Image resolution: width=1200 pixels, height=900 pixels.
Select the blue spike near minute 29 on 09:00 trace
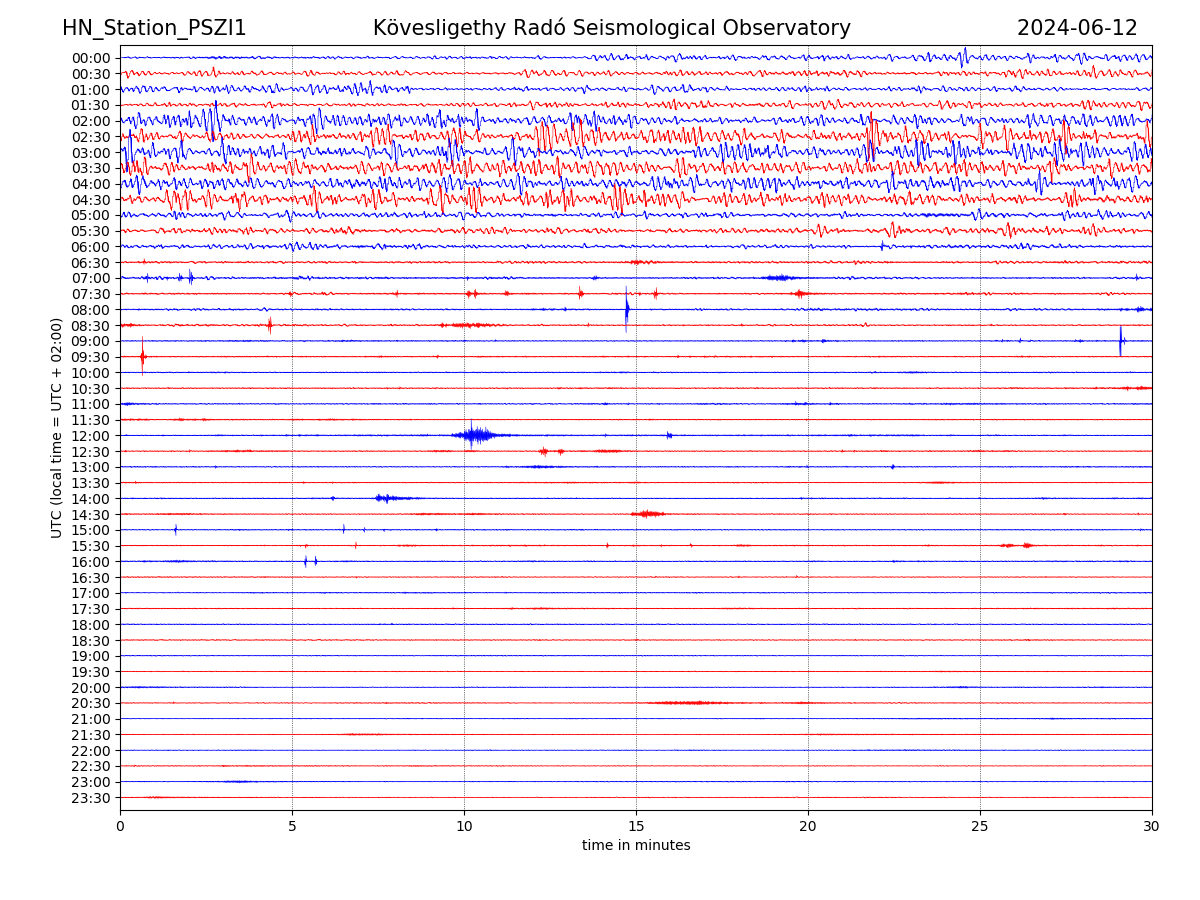coord(1121,341)
